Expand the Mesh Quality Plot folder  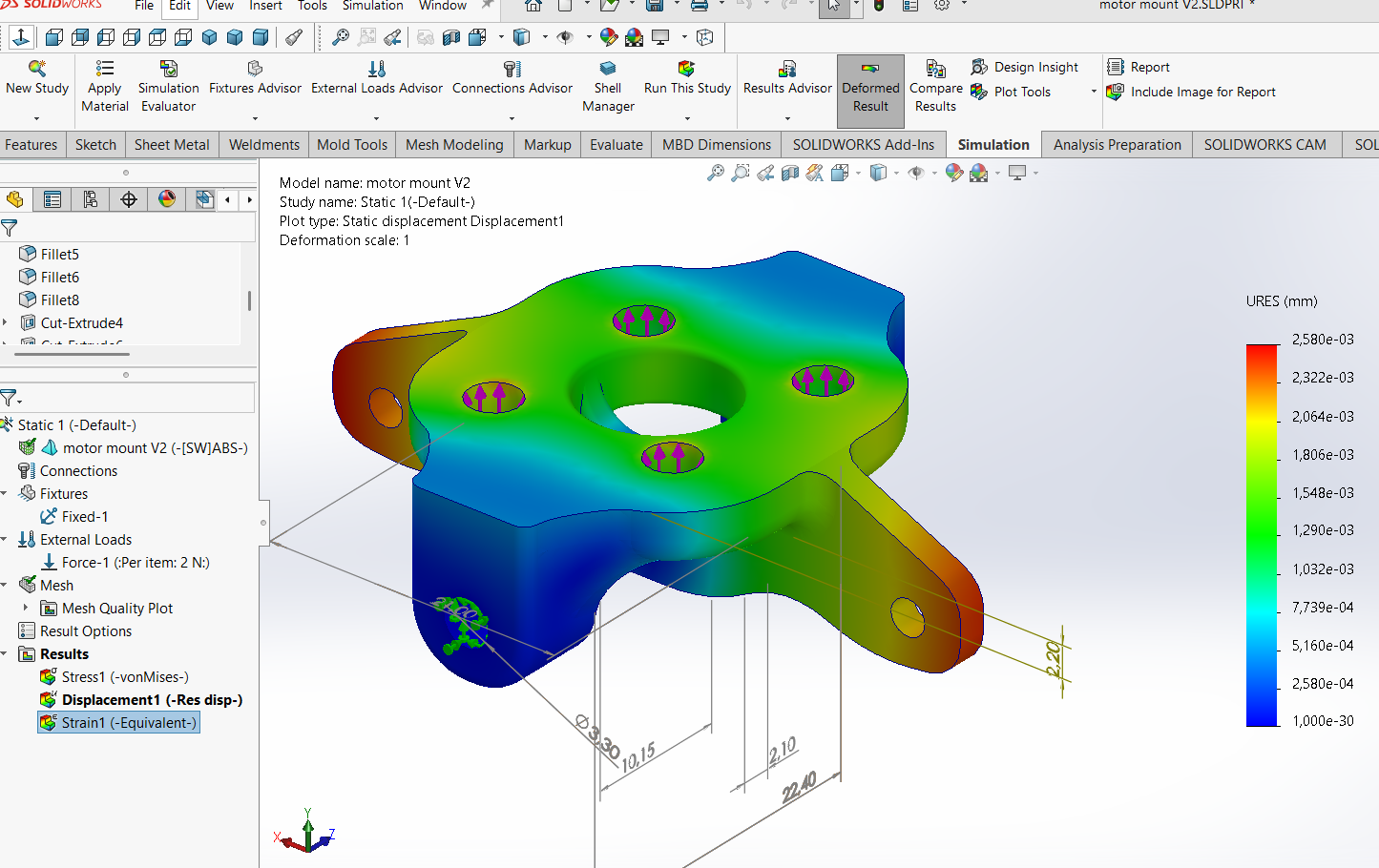coord(26,608)
